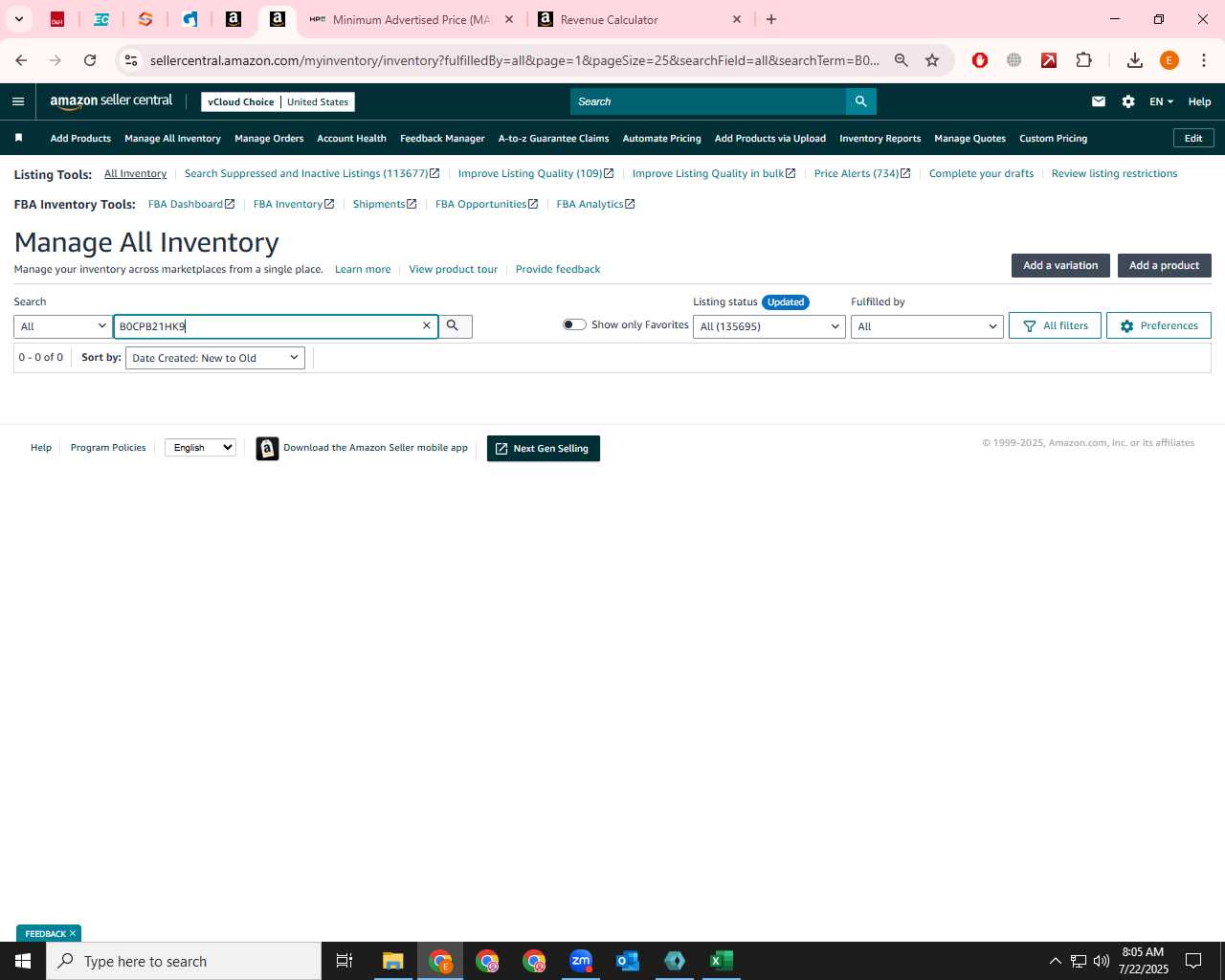Screen dimensions: 1225x980
Task: Open Price Alerts (734) link
Action: click(861, 173)
